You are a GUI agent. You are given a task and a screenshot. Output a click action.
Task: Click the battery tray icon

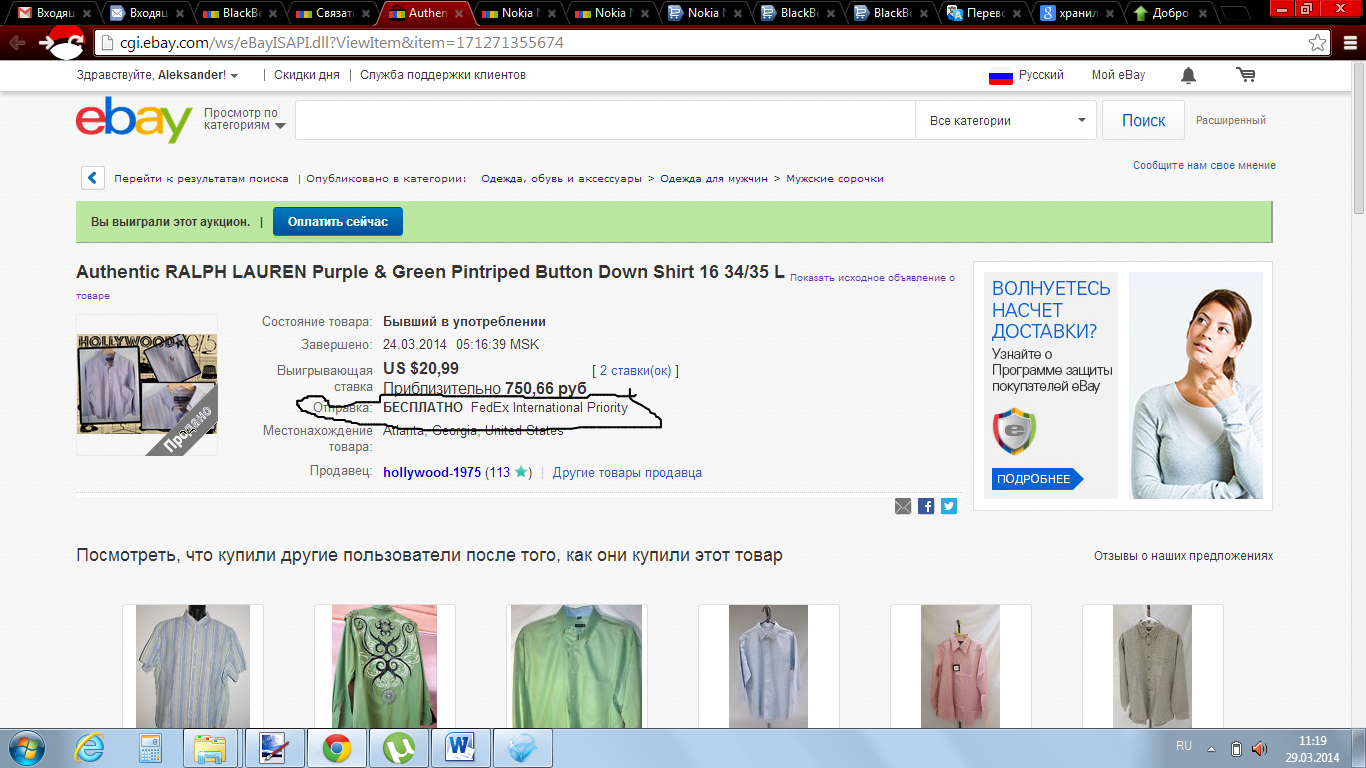[x=1236, y=748]
